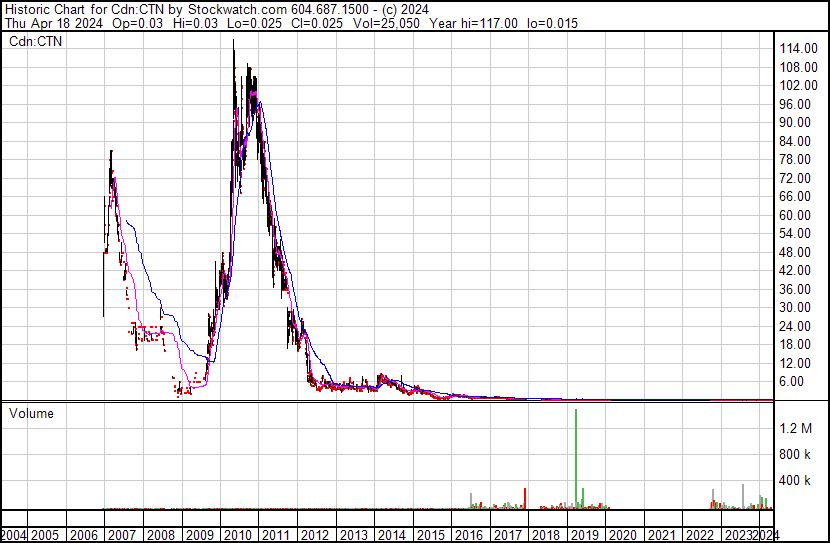Viewport: 830px width, 543px height.
Task: Click the 2004 year label on the time axis
Action: (15, 533)
